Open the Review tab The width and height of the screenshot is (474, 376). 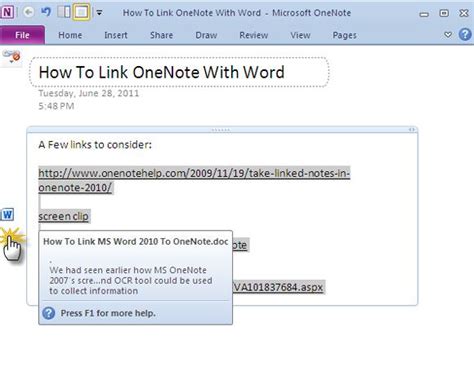coord(253,35)
